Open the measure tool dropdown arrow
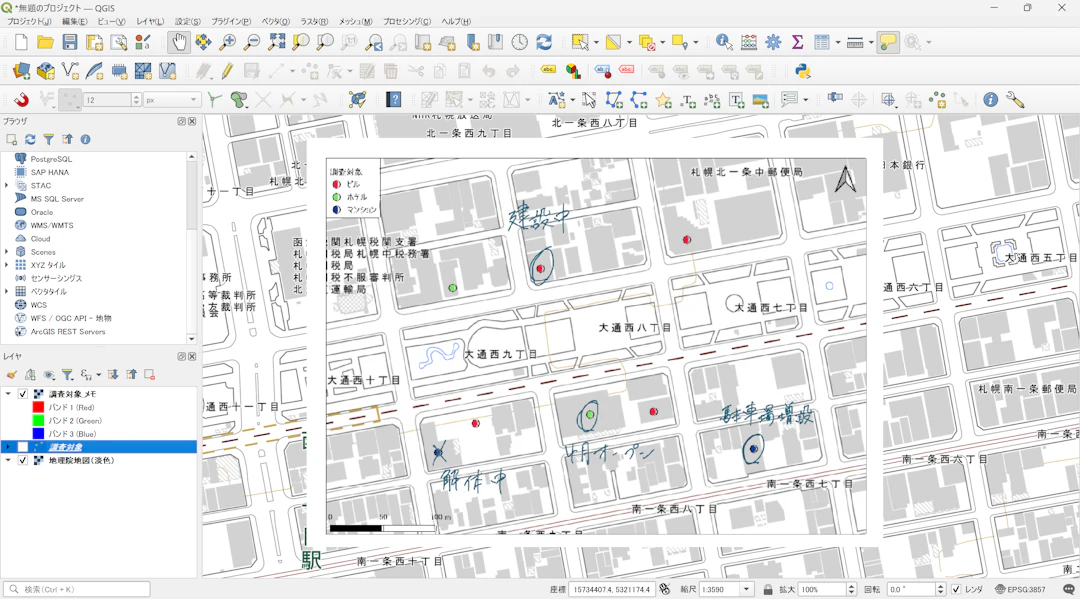The height and width of the screenshot is (599, 1080). pos(871,43)
